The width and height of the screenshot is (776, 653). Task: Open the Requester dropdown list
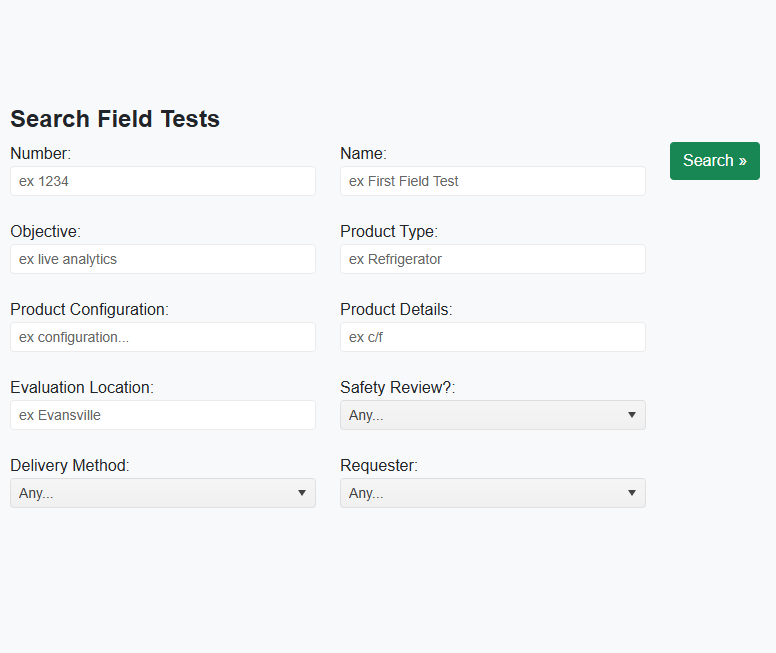point(493,493)
